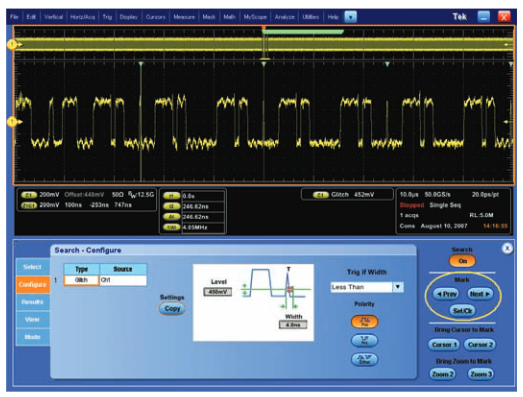Select either polarity button
The image size is (523, 397).
pyautogui.click(x=365, y=359)
